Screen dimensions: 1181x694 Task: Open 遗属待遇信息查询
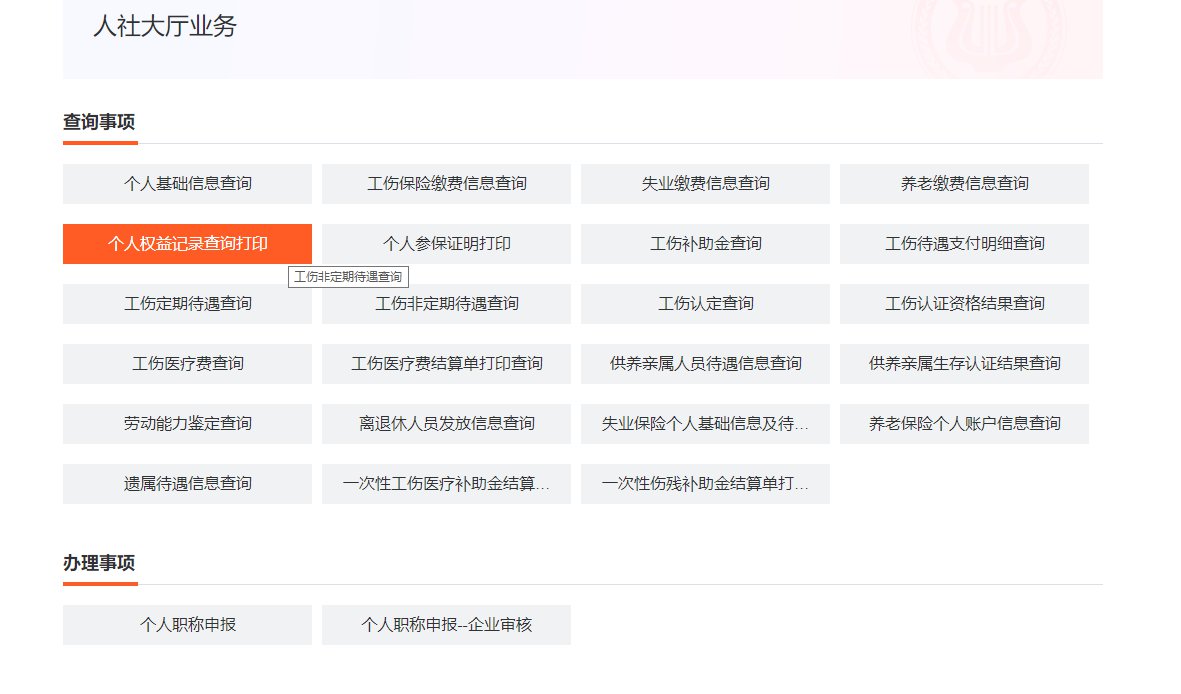click(x=187, y=484)
